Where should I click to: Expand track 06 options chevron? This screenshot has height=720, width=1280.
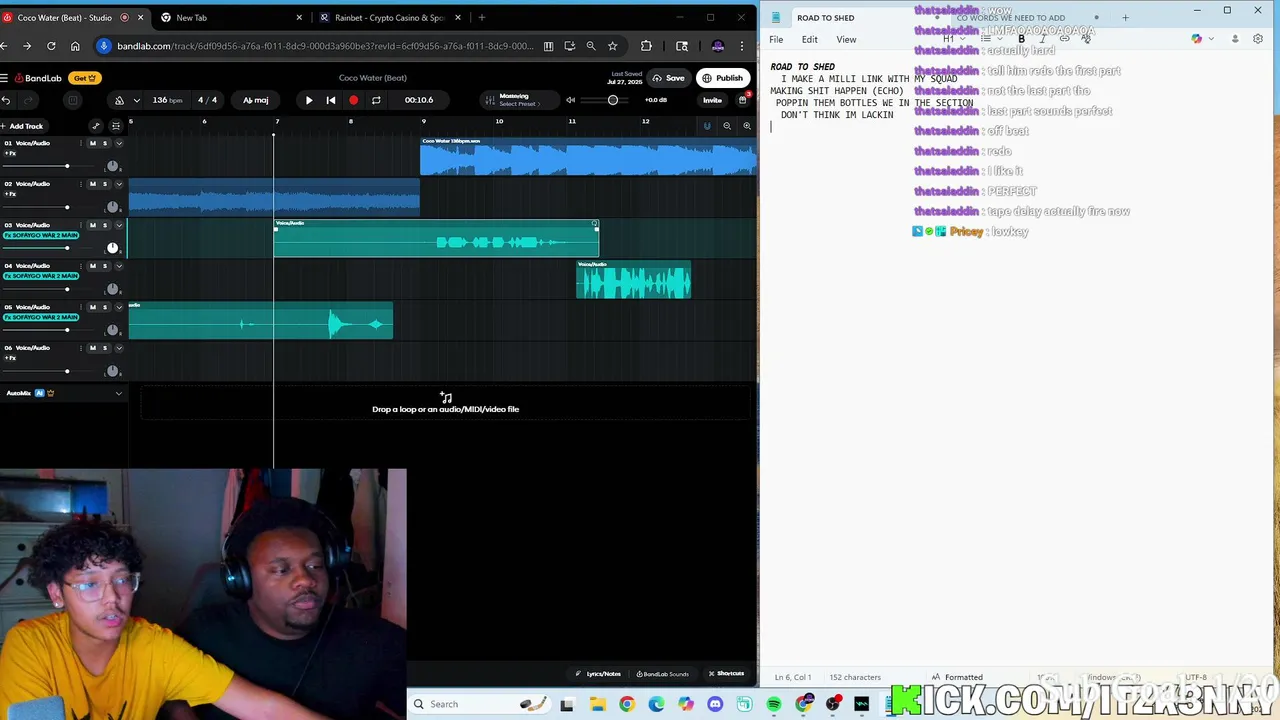[118, 348]
